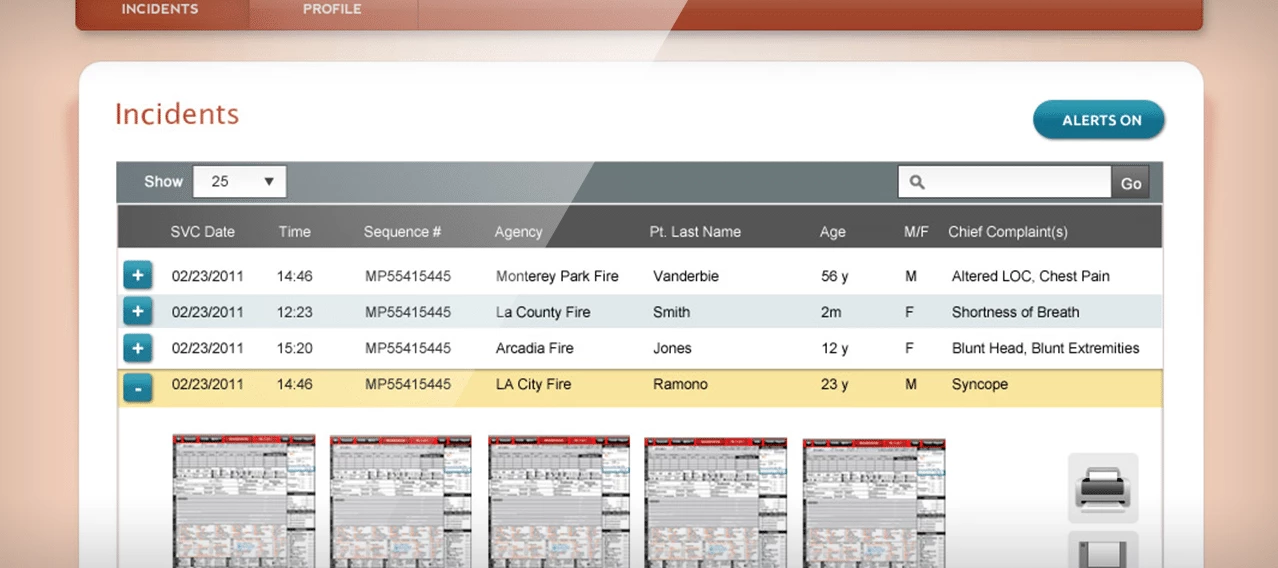This screenshot has height=568, width=1278.
Task: Toggle the Alerts On button
Action: pyautogui.click(x=1099, y=120)
